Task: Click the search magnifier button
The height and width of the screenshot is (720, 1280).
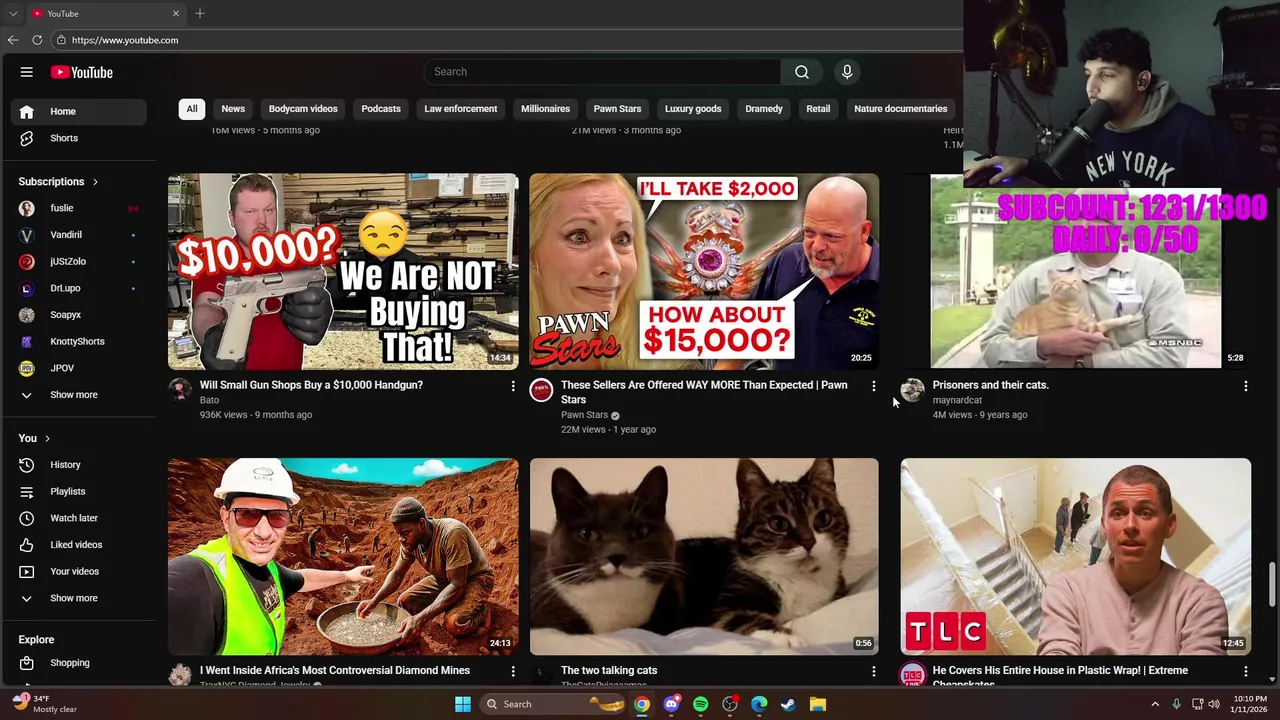Action: [802, 72]
